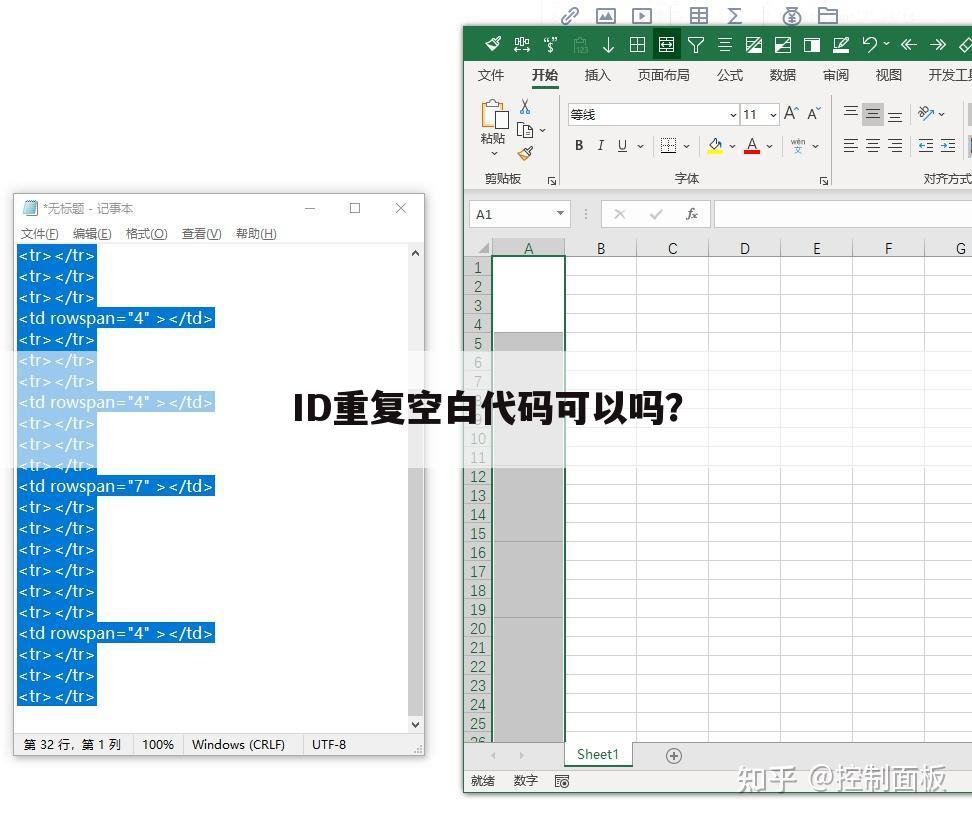Image resolution: width=972 pixels, height=819 pixels.
Task: Toggle Bold formatting
Action: [x=578, y=146]
